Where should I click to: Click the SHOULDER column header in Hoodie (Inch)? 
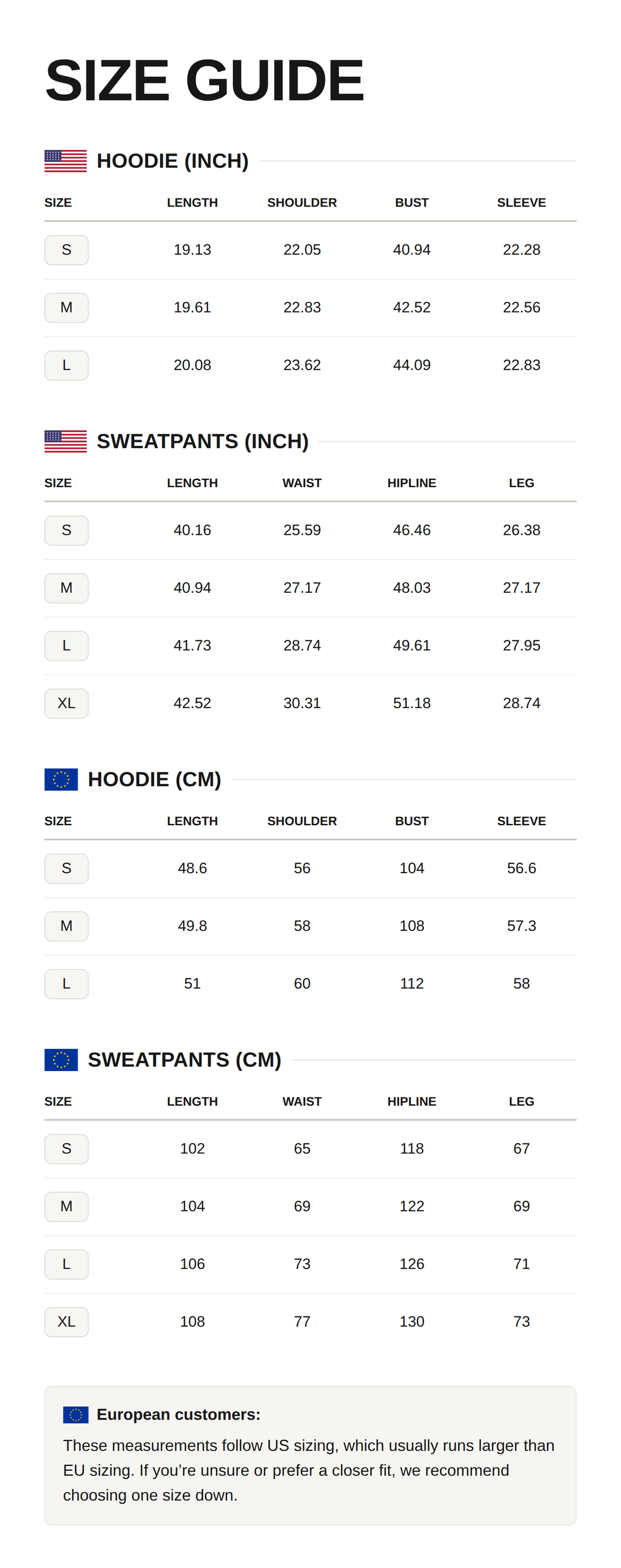click(x=302, y=203)
